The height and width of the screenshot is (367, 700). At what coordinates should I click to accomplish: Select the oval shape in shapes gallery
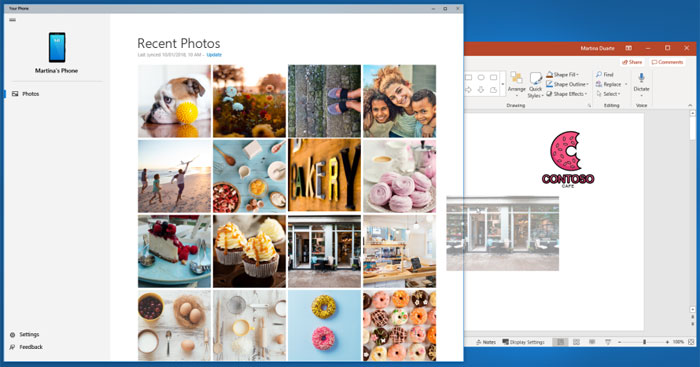tap(481, 77)
